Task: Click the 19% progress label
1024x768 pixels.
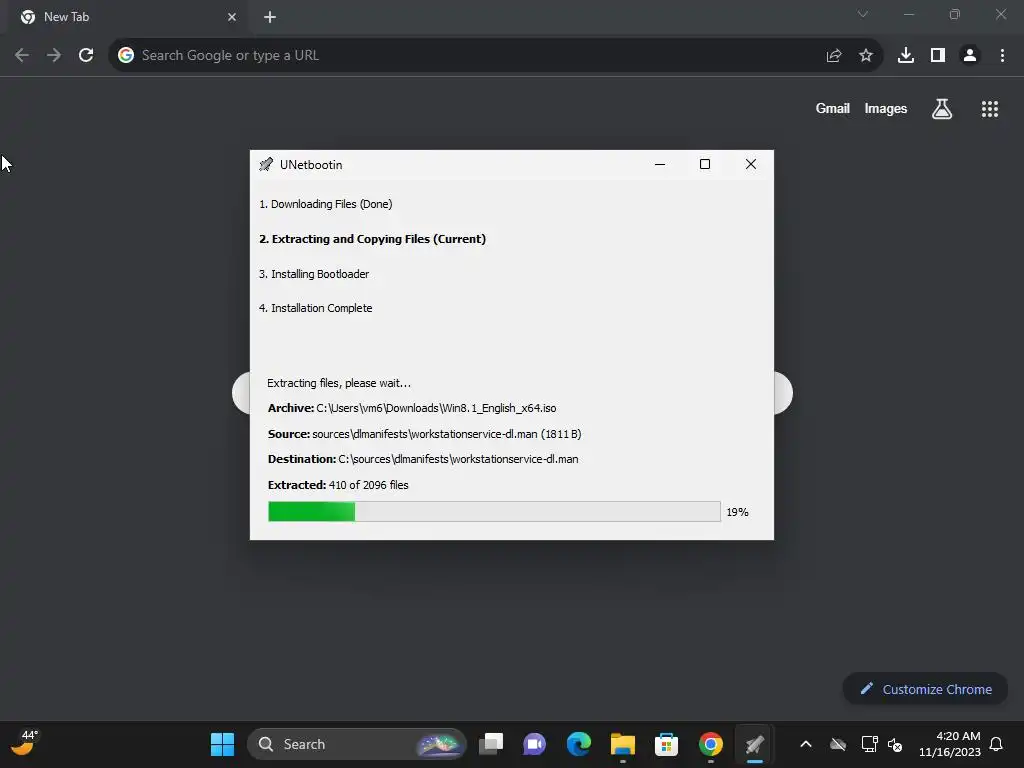Action: tap(737, 512)
